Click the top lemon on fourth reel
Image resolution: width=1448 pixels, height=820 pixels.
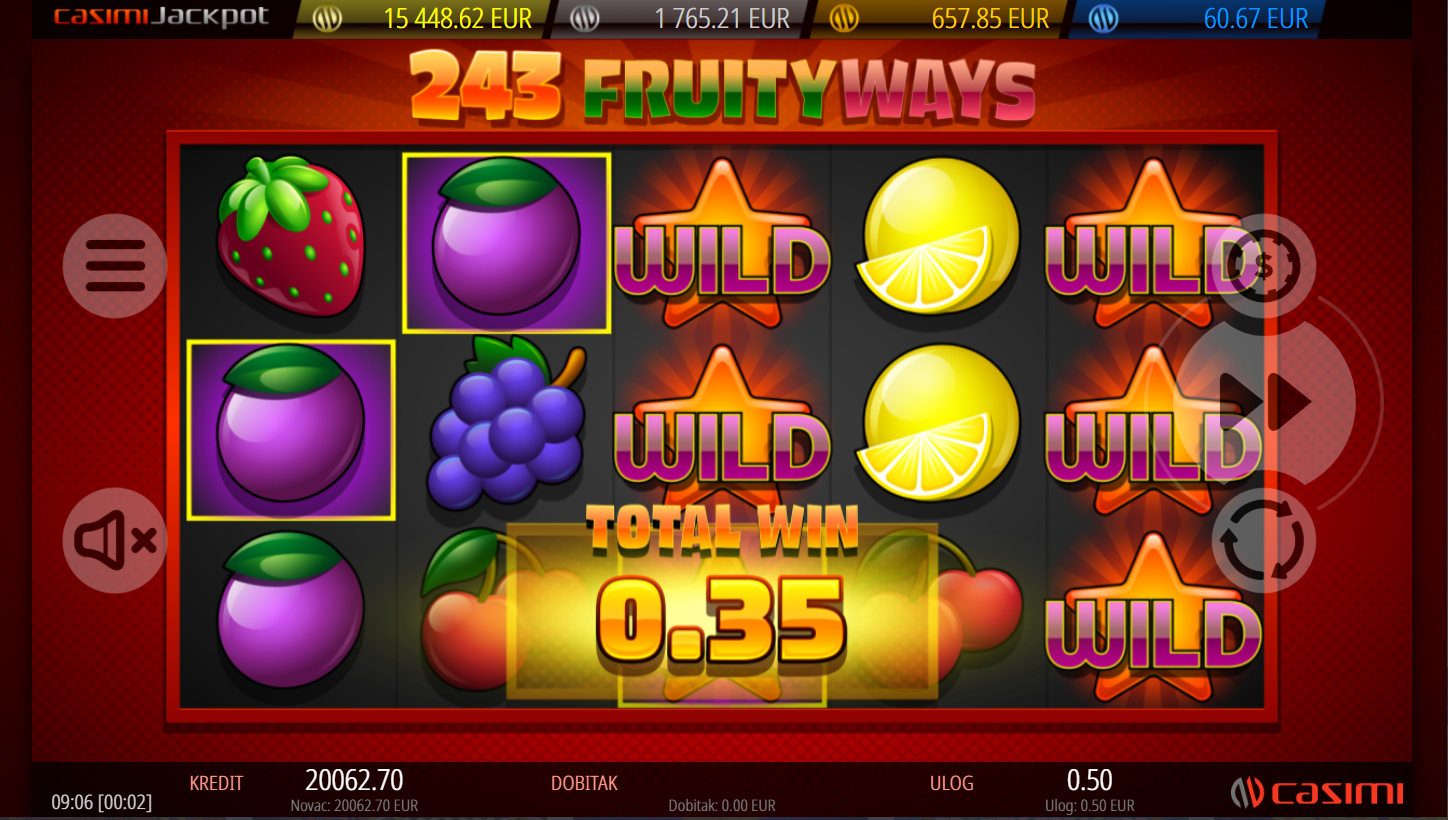point(940,238)
